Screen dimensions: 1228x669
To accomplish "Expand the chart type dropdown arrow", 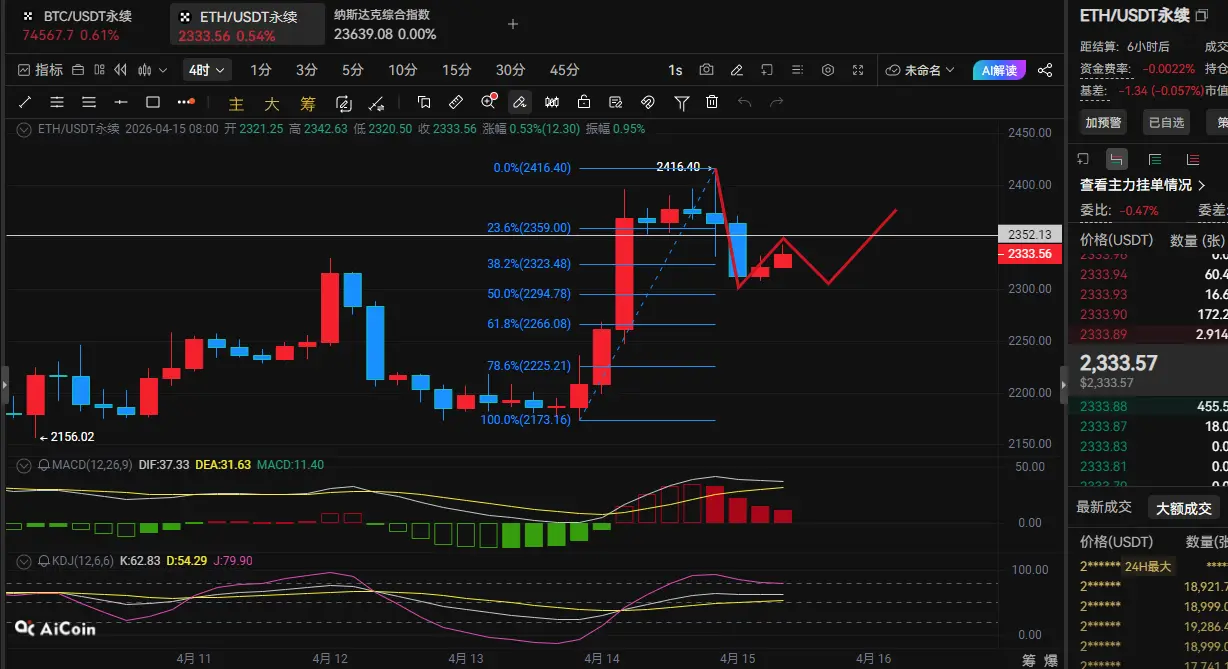I will coord(164,70).
